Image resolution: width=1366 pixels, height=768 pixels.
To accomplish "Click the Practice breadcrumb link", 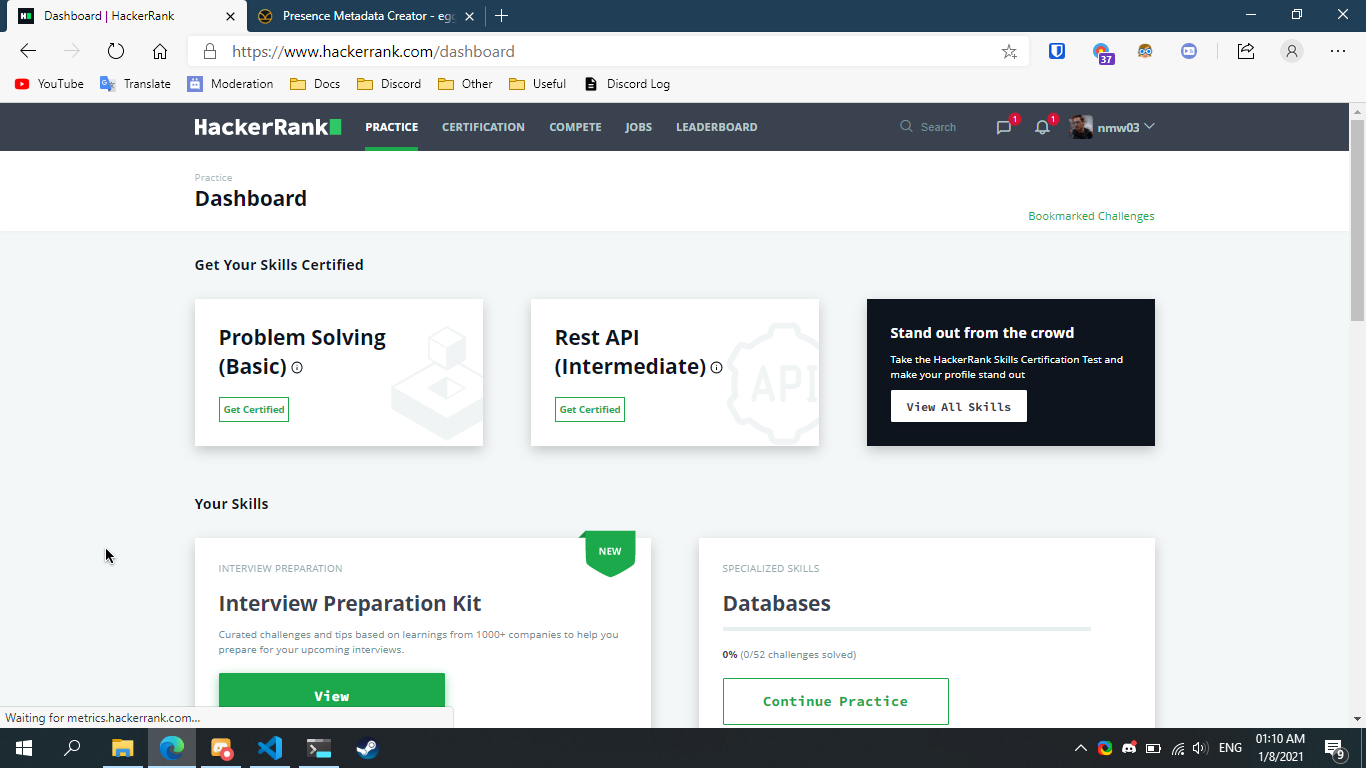I will tap(213, 178).
